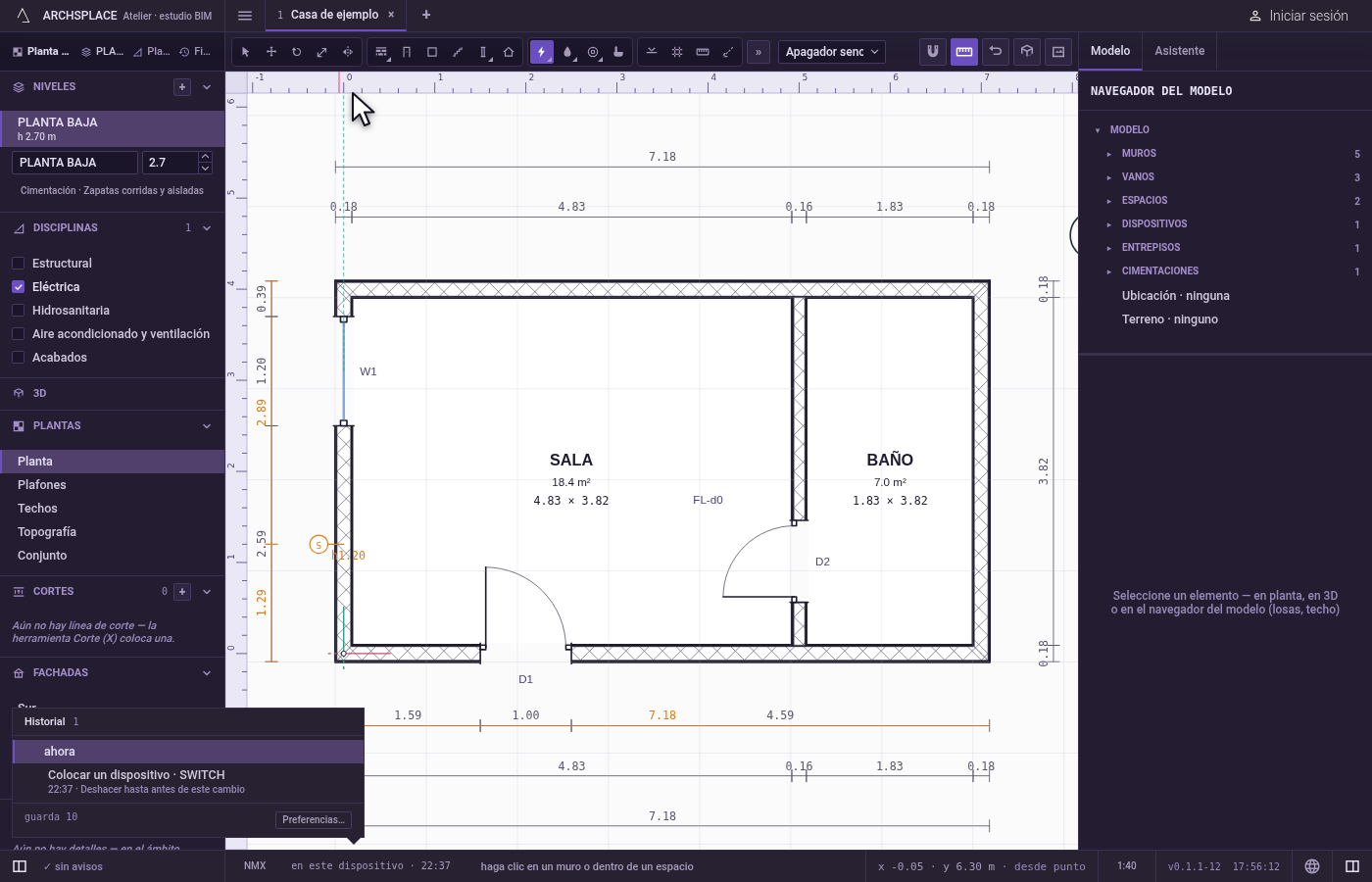The width and height of the screenshot is (1372, 882).
Task: Activate the rotate tool in toolbar
Action: click(297, 52)
